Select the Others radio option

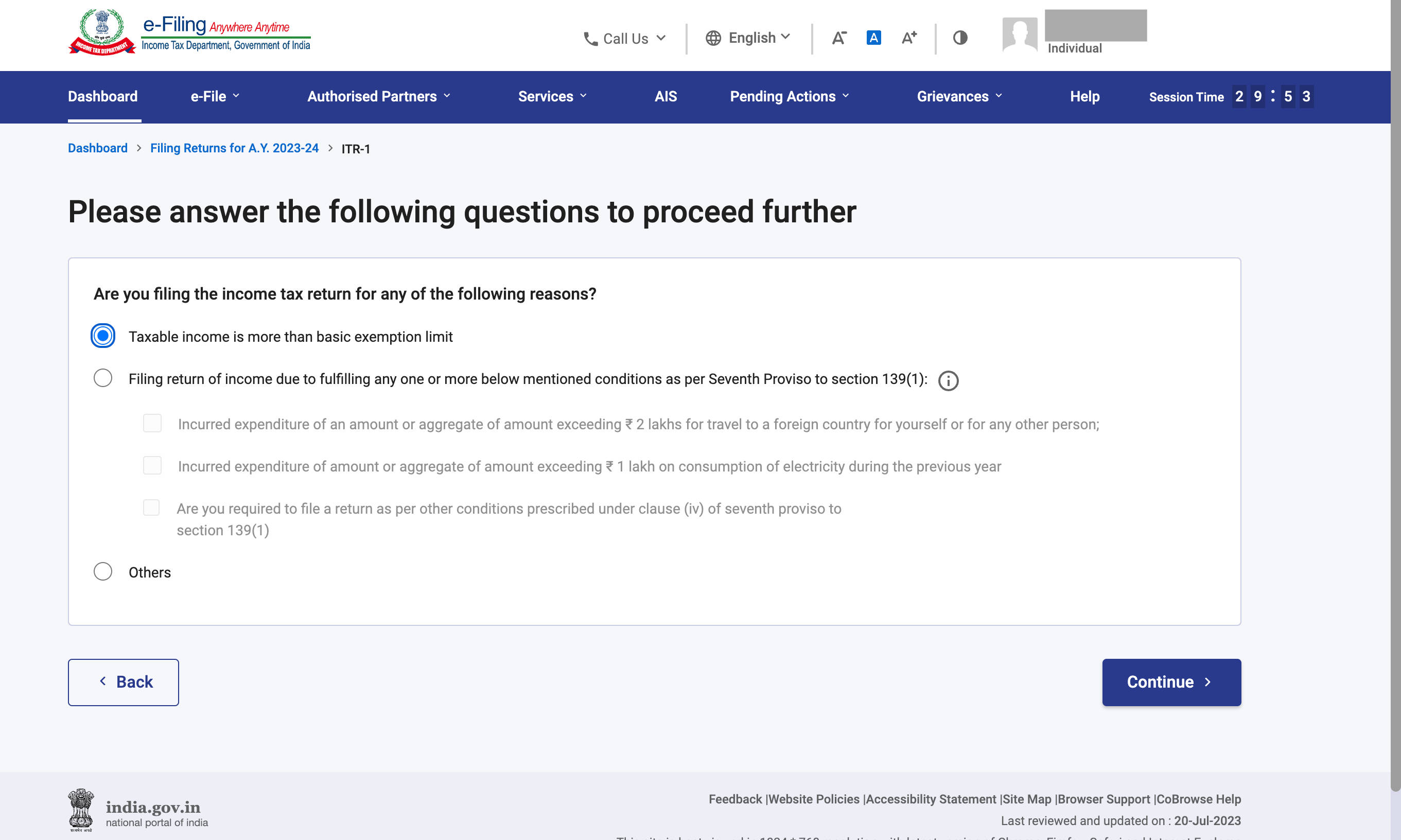103,572
